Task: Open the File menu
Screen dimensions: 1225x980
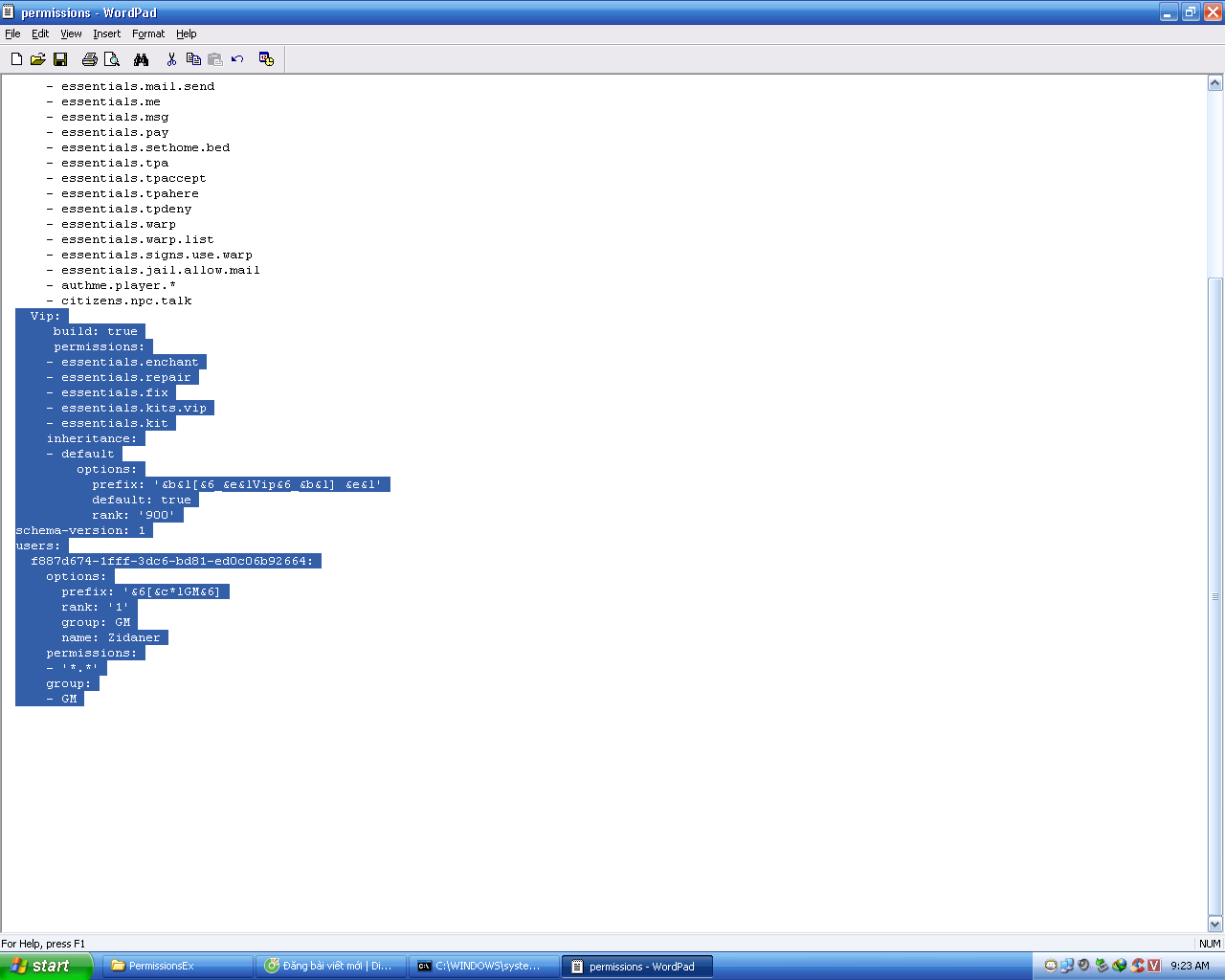Action: coord(12,33)
